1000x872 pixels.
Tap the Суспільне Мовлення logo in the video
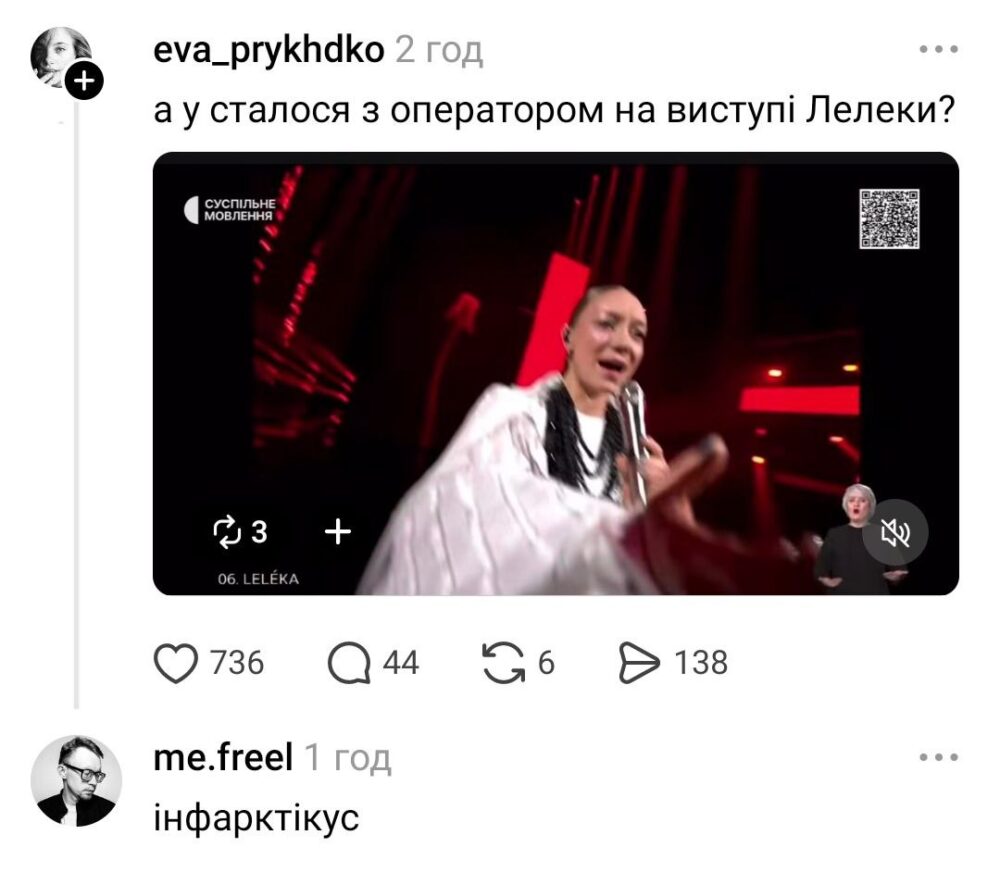click(x=230, y=210)
